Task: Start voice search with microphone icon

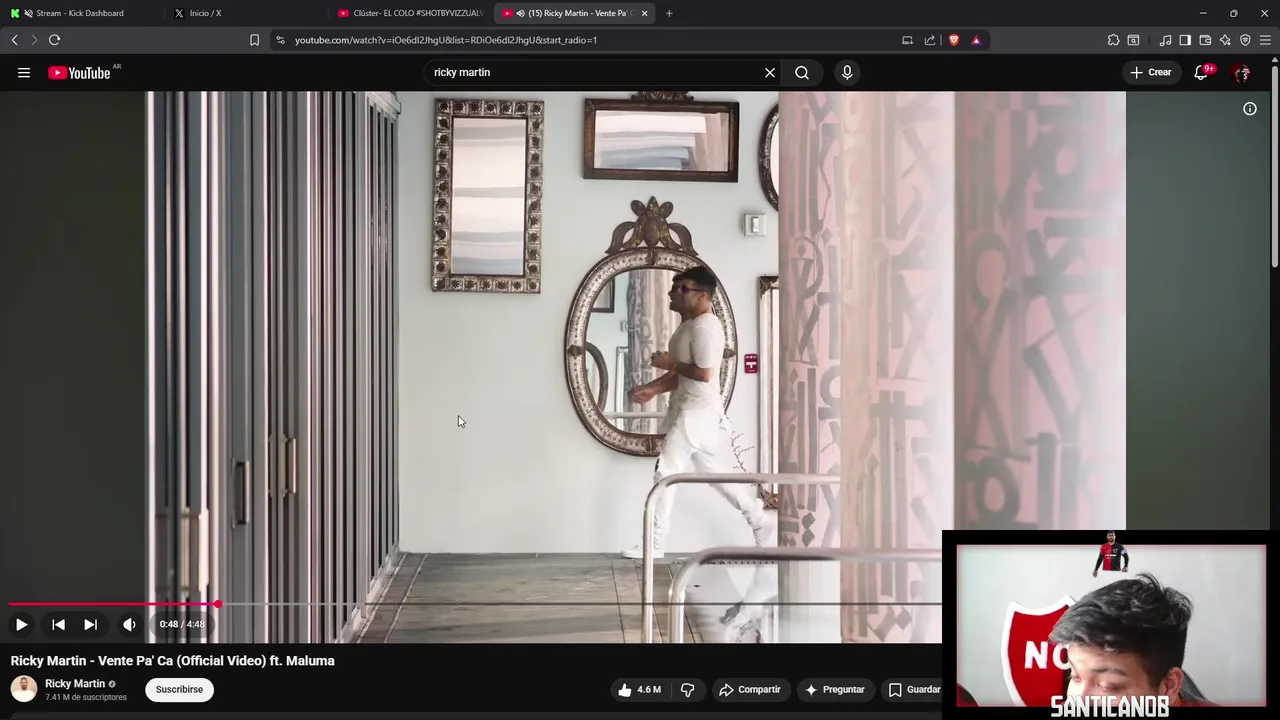Action: point(847,72)
